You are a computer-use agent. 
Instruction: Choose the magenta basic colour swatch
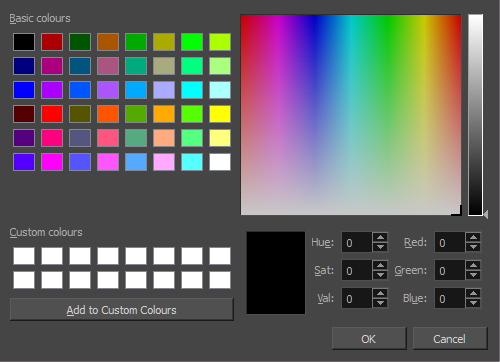[x=52, y=162]
